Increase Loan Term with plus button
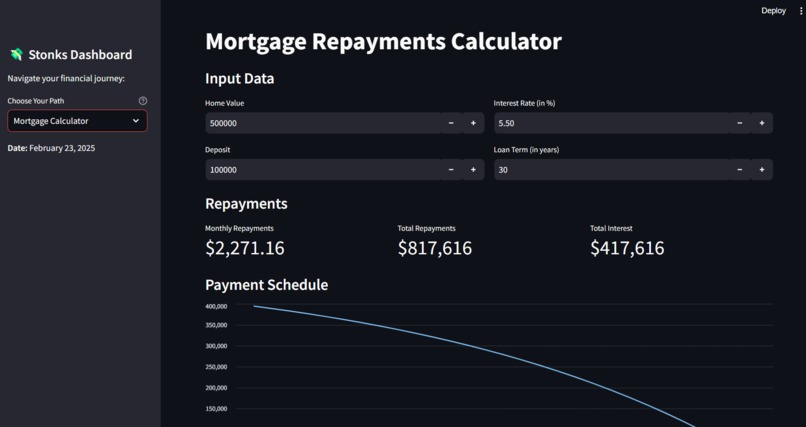The image size is (806, 427). (x=762, y=170)
